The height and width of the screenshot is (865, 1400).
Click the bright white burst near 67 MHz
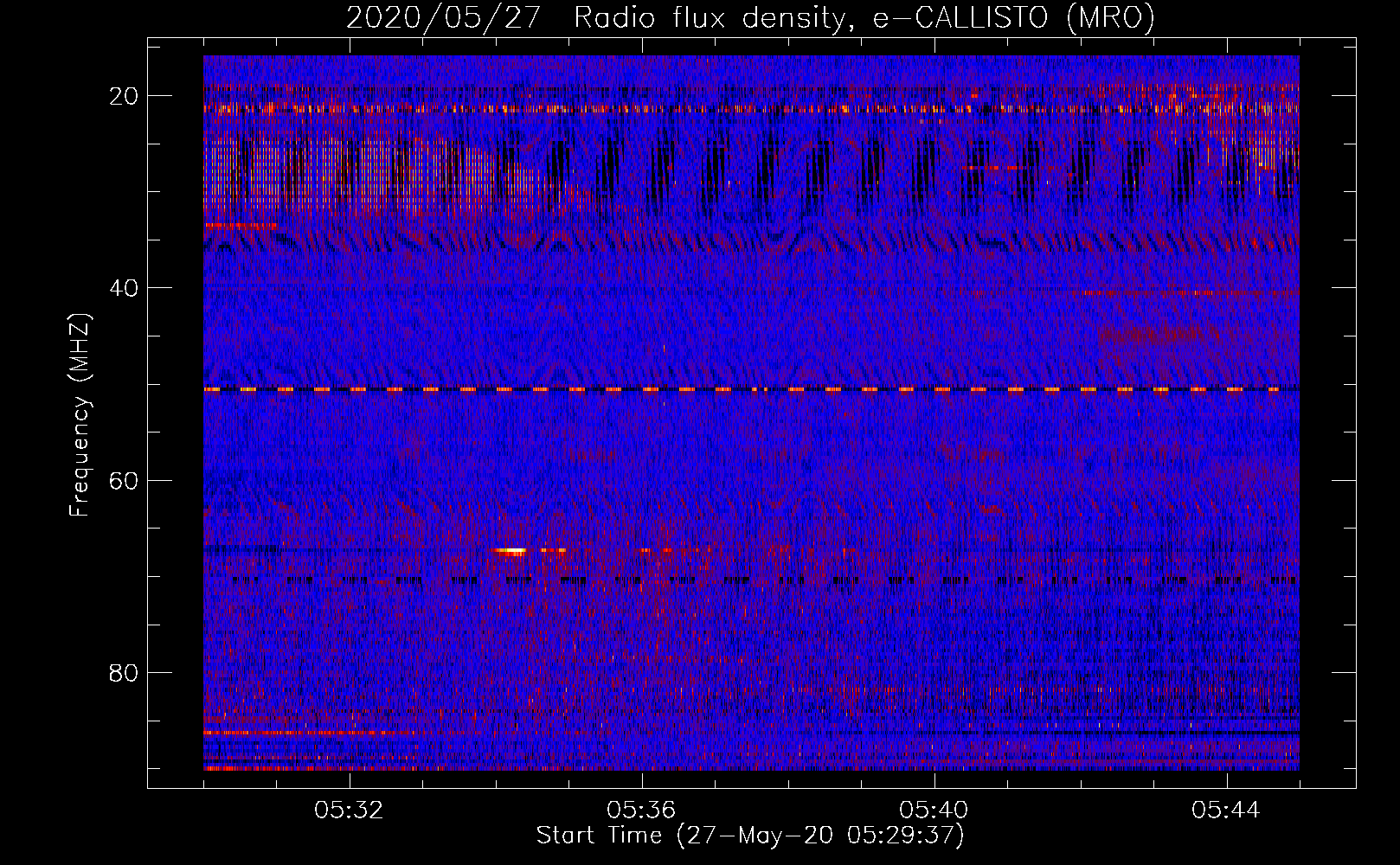coord(511,550)
